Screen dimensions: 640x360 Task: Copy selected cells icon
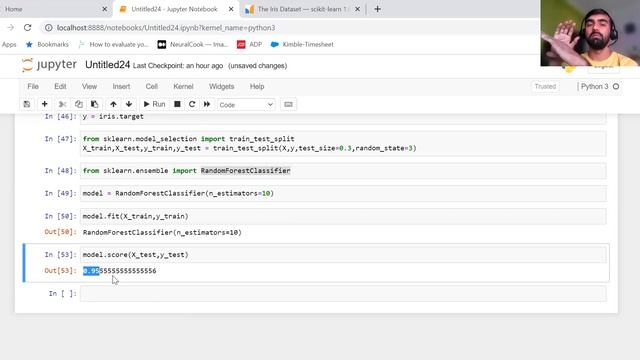click(78, 104)
